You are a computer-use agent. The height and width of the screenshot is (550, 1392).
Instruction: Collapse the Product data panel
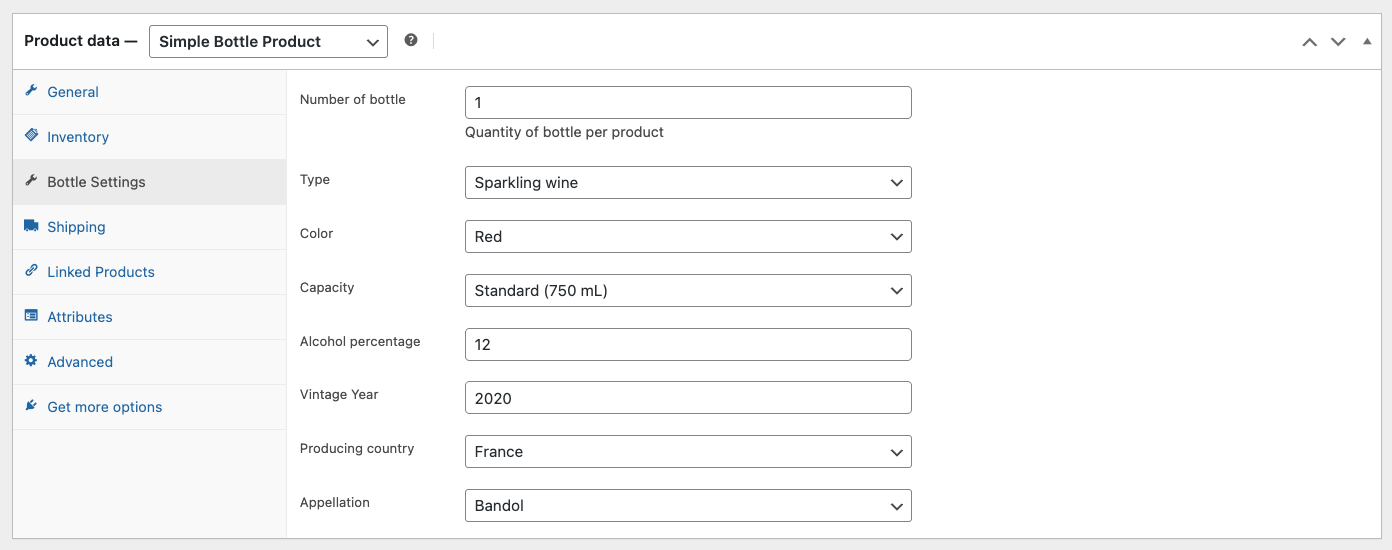[1367, 42]
